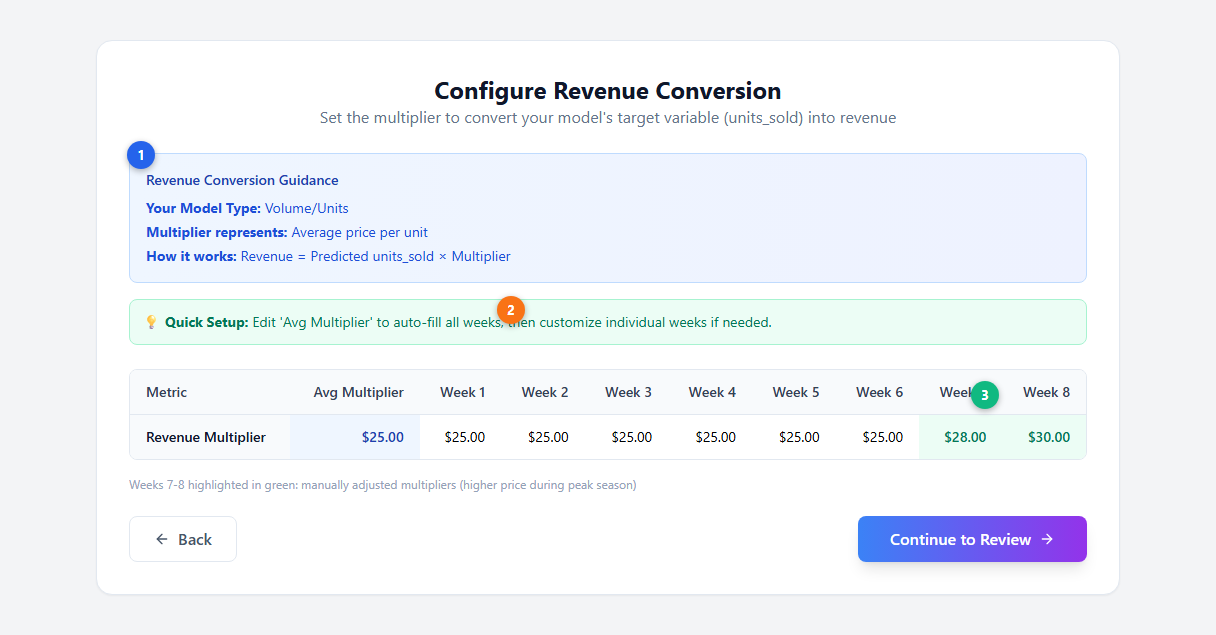Select the Week 1 multiplier value
This screenshot has height=635, width=1216.
tap(464, 437)
